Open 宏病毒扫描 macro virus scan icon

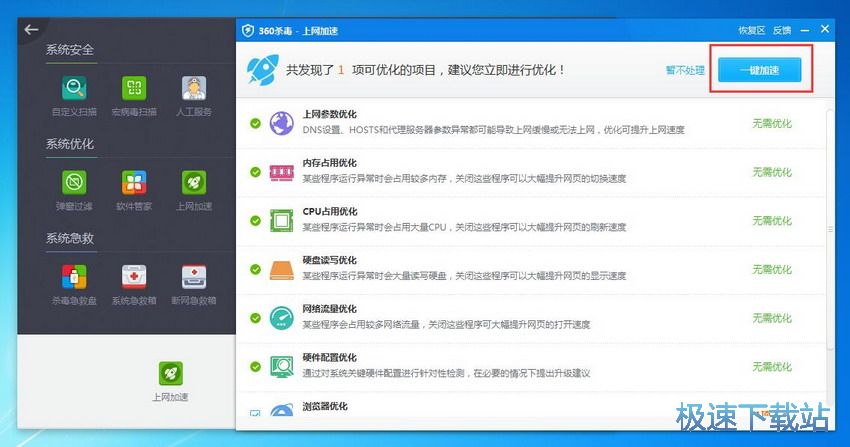coord(134,88)
